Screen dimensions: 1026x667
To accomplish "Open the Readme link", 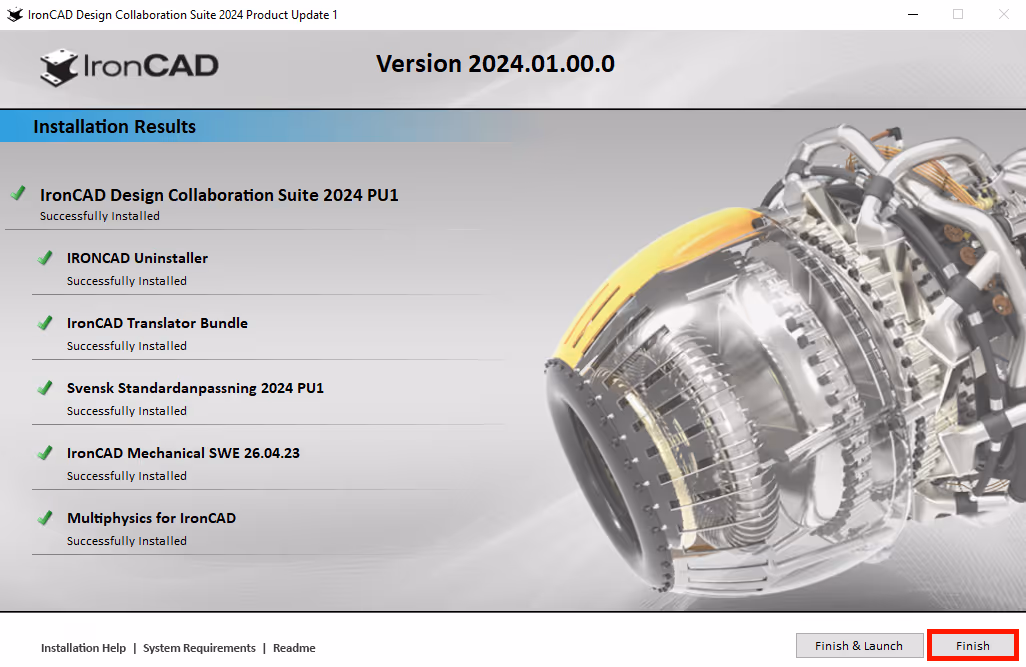I will pos(294,648).
